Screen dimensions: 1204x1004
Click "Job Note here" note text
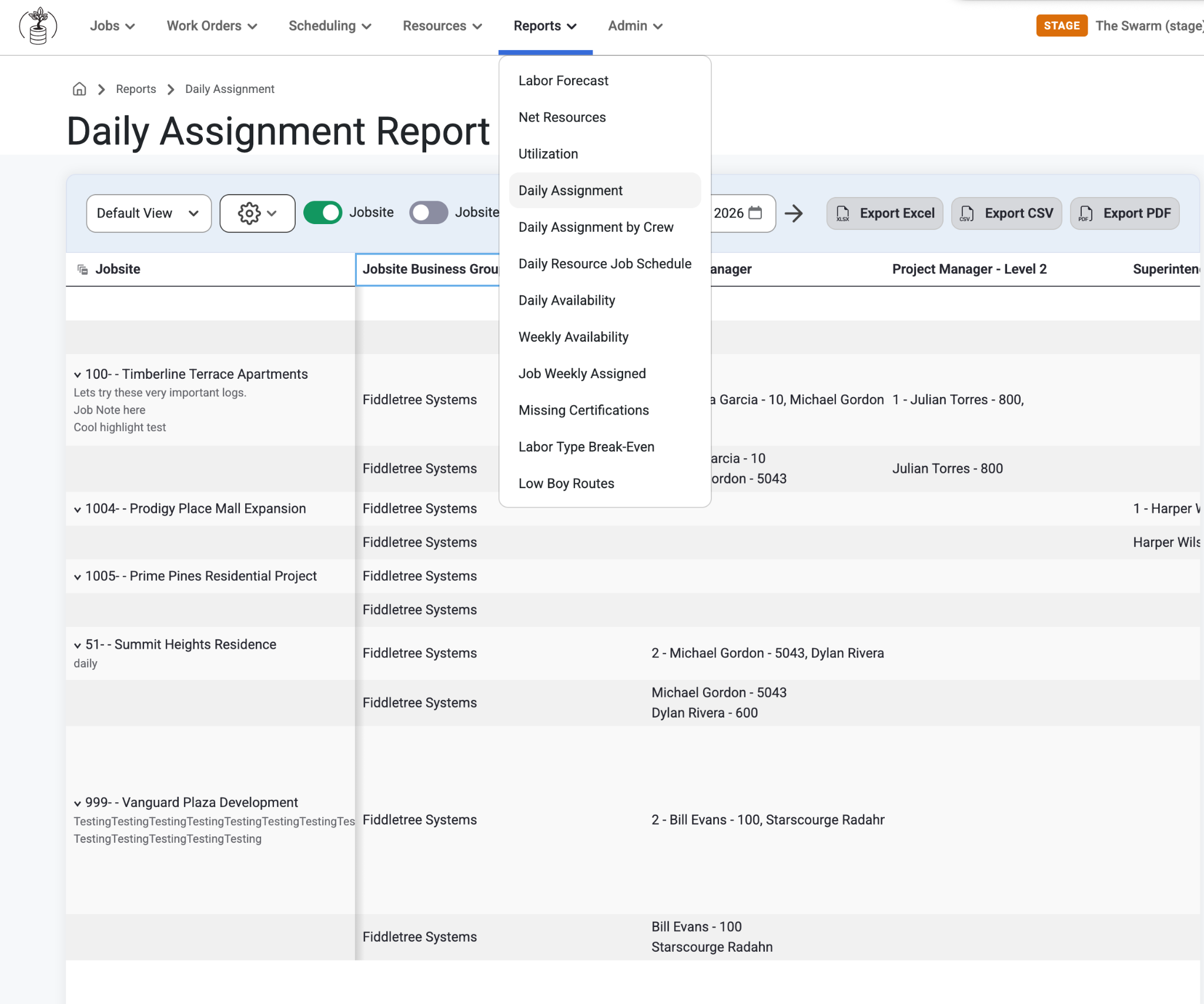[x=109, y=410]
